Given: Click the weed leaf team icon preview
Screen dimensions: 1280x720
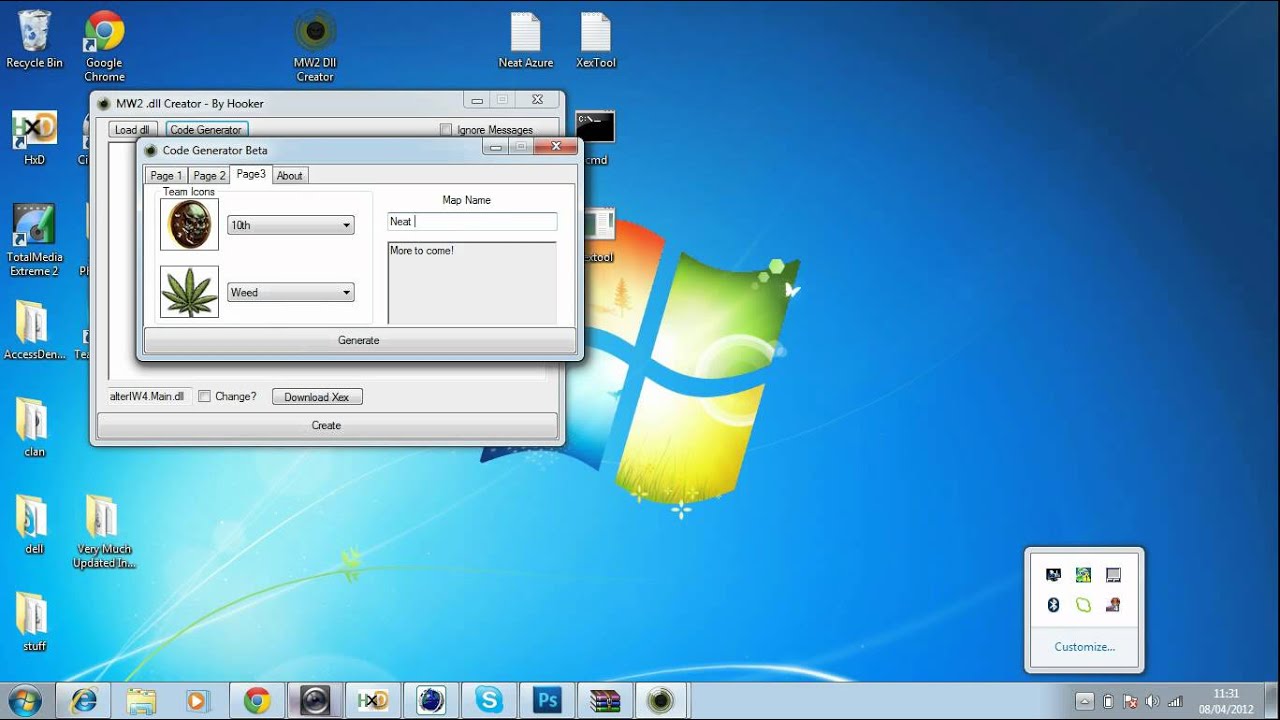Looking at the screenshot, I should 189,292.
